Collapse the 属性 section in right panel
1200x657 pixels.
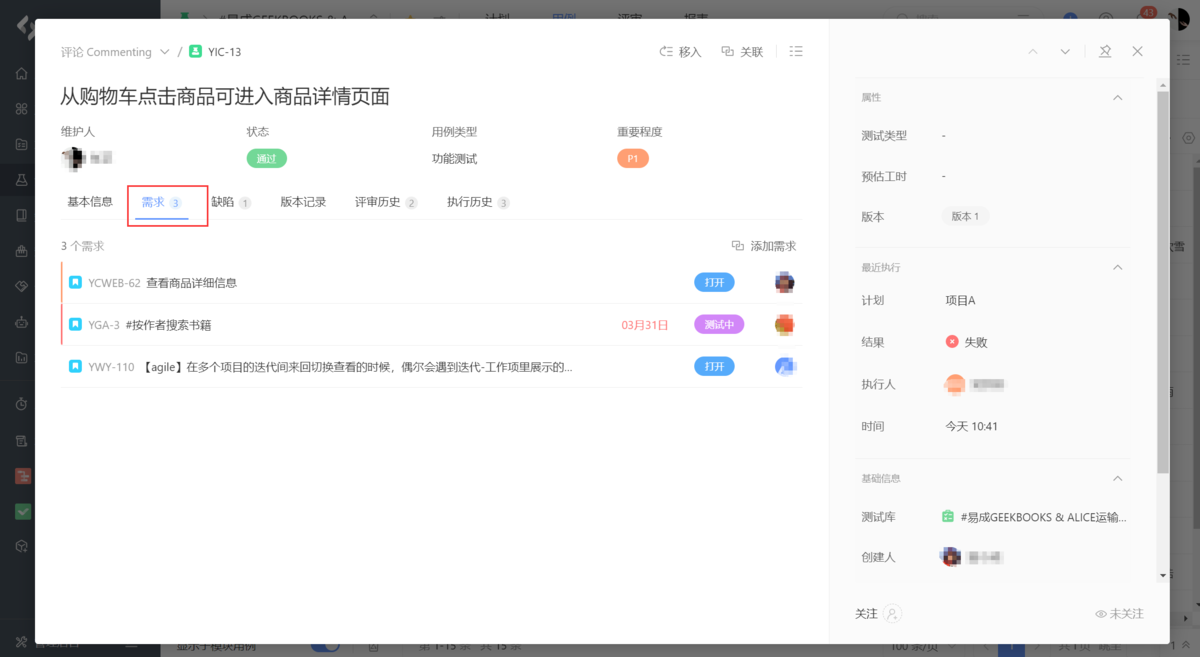click(1118, 97)
